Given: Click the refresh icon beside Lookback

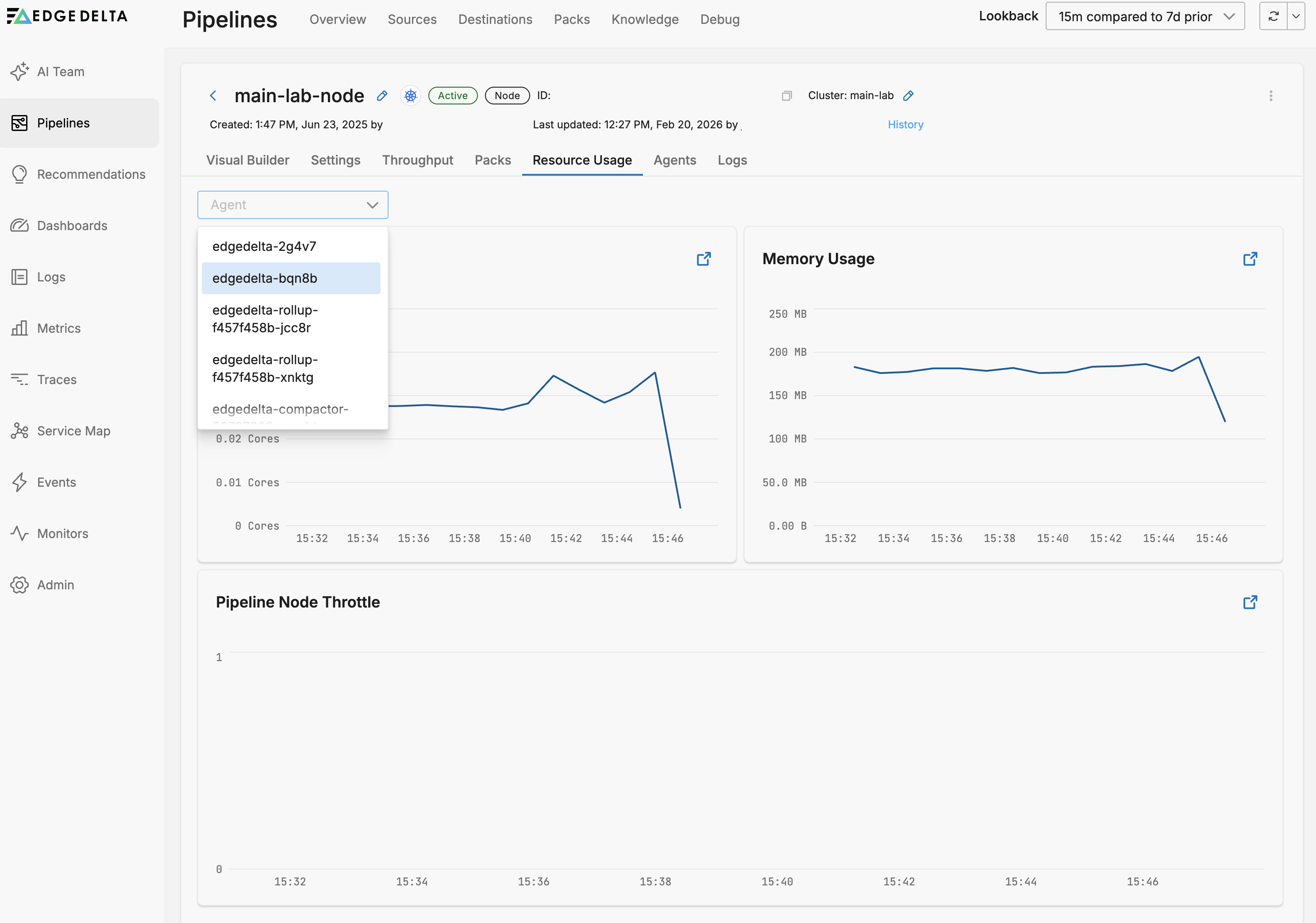Looking at the screenshot, I should 1273,17.
